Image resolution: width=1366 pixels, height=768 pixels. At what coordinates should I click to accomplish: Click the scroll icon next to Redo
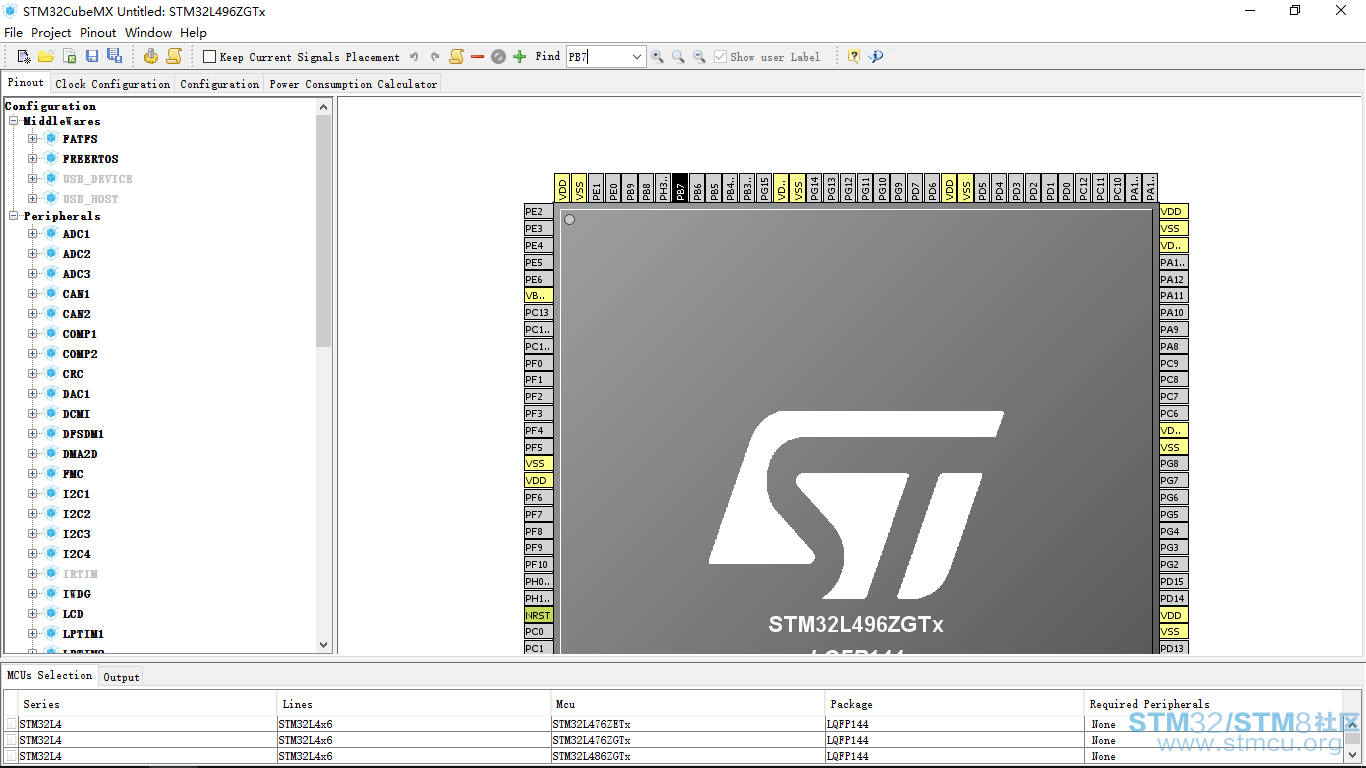[x=456, y=57]
